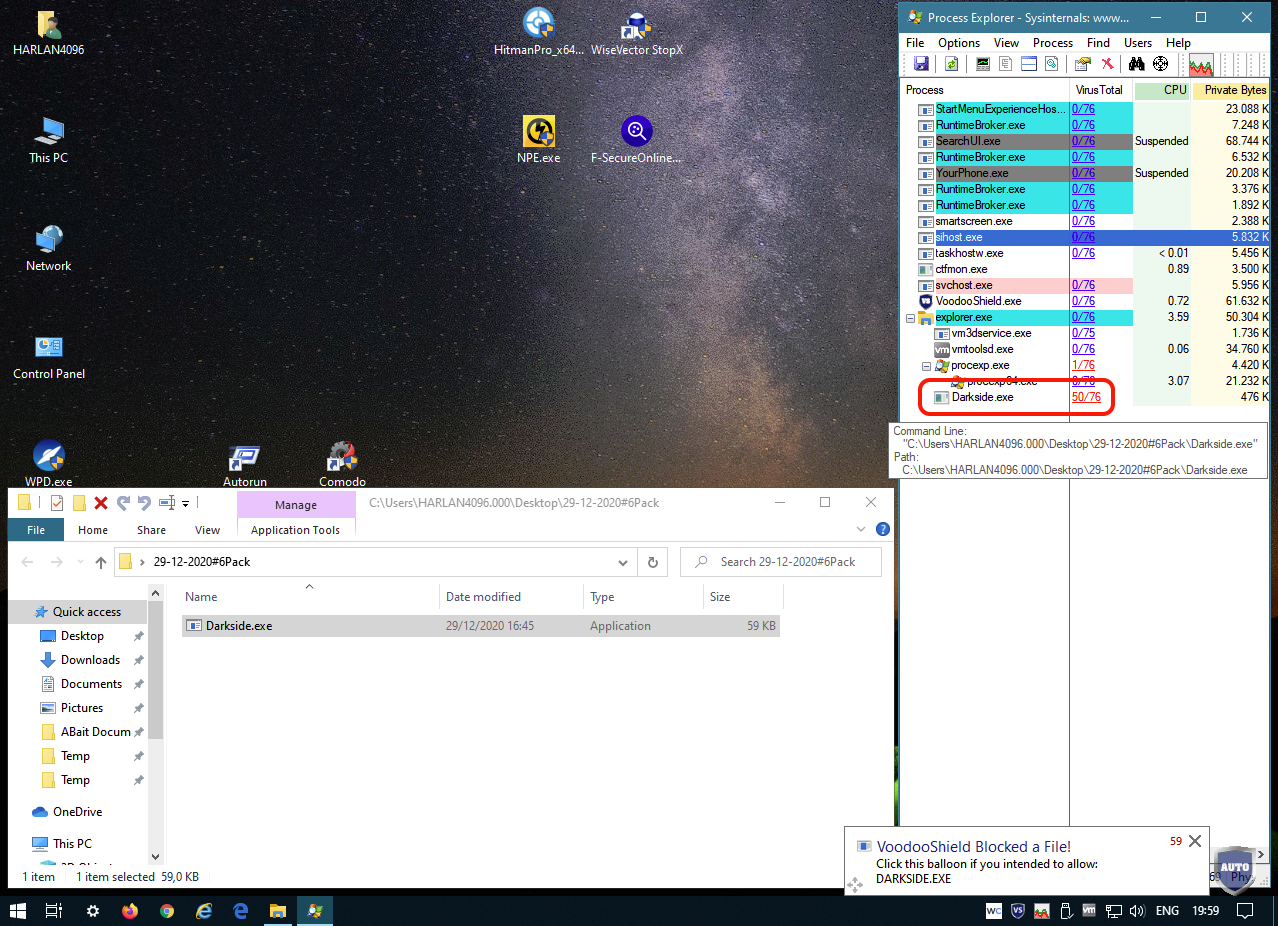Click the CPU usage mini graph in the toolbar

(x=1201, y=65)
